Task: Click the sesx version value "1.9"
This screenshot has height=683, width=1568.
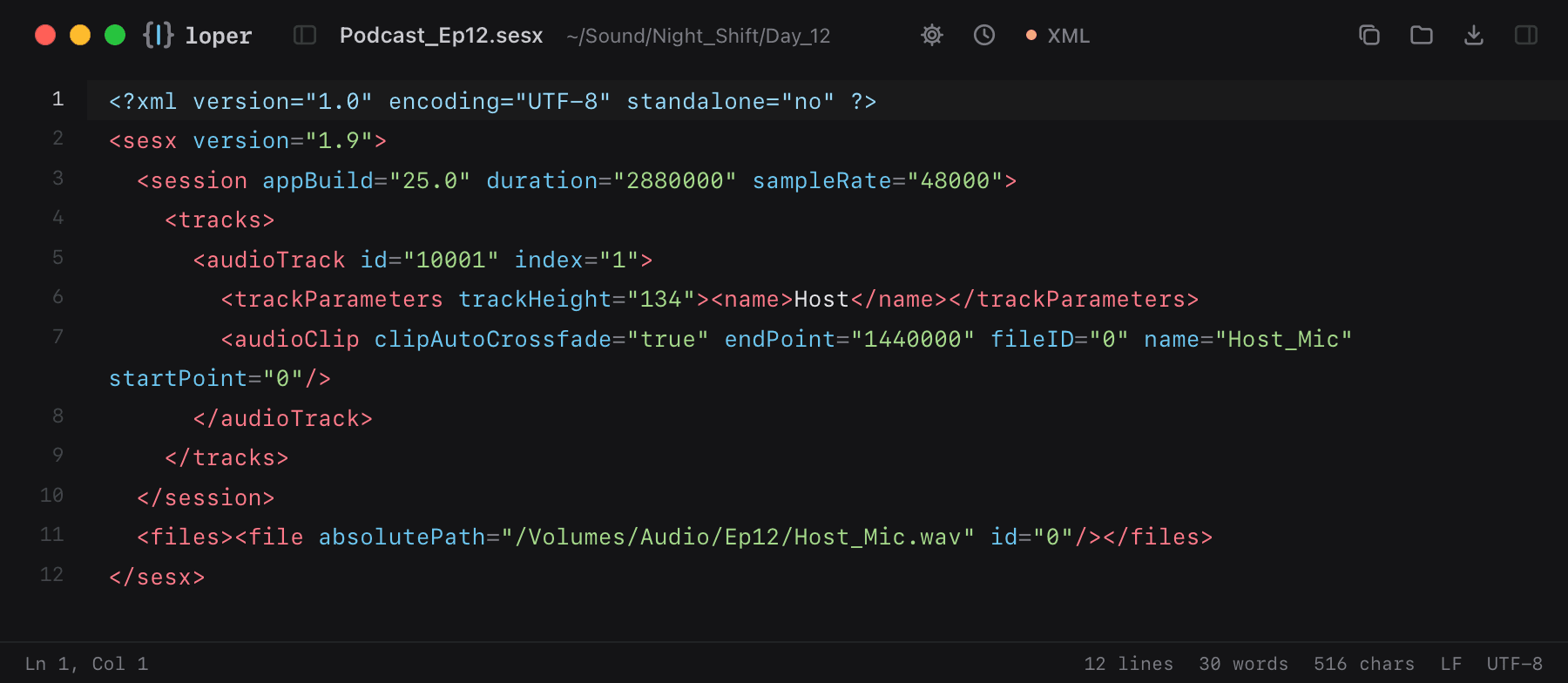Action: click(x=340, y=141)
